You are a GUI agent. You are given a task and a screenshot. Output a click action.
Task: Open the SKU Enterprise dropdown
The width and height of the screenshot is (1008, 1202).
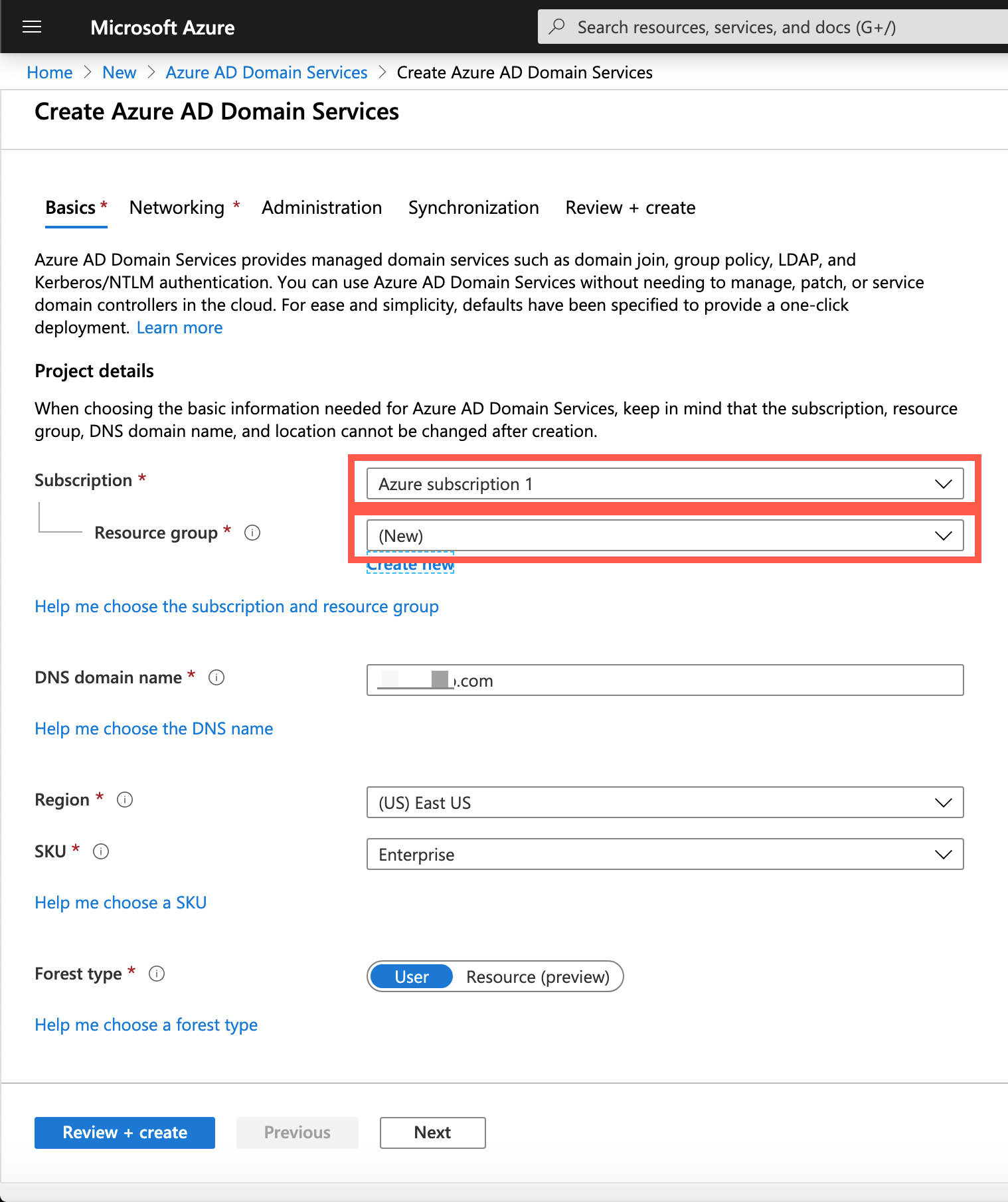[x=665, y=855]
